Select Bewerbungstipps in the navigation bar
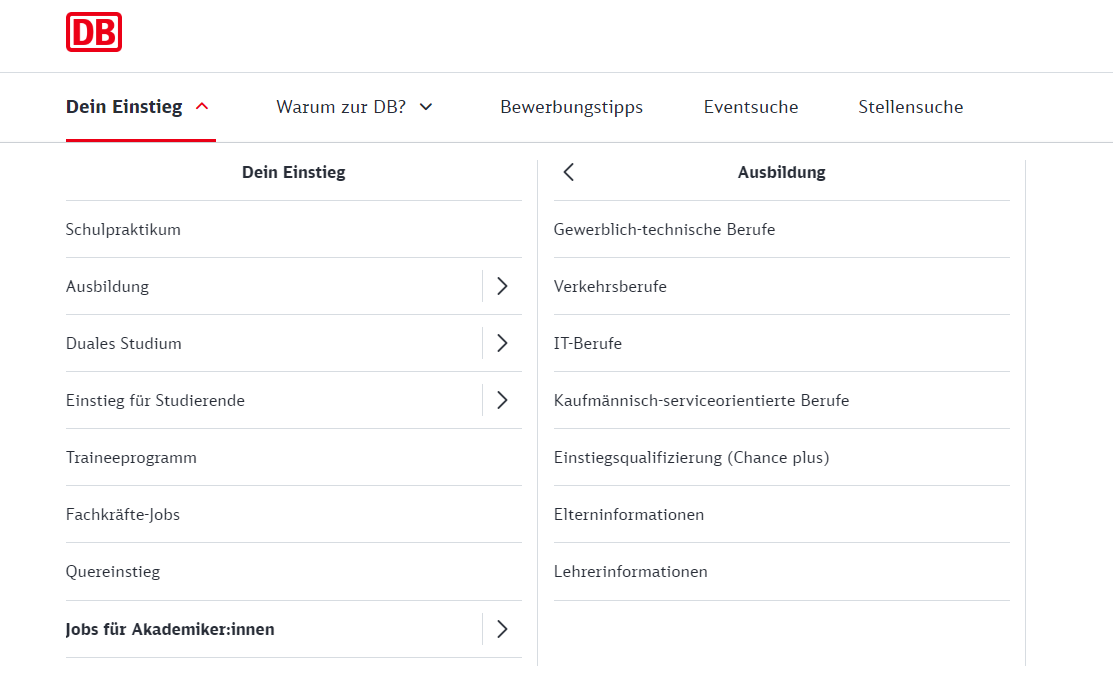1113x675 pixels. coord(571,106)
